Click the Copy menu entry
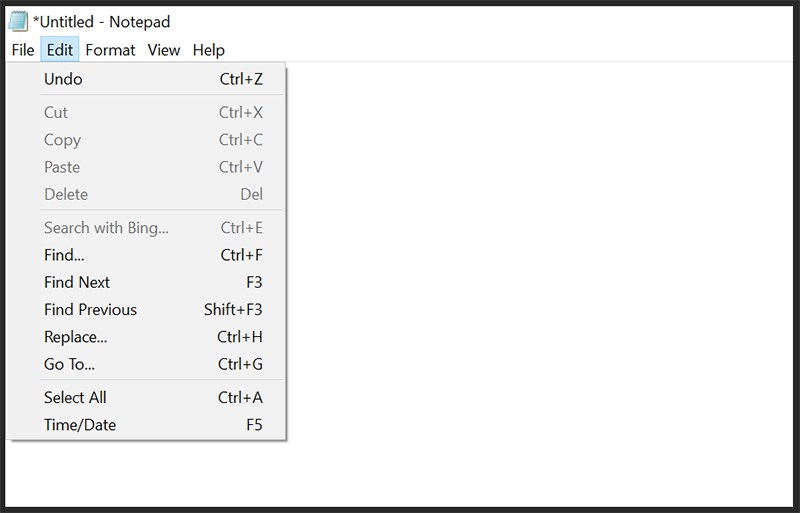Image resolution: width=800 pixels, height=513 pixels. pyautogui.click(x=62, y=140)
